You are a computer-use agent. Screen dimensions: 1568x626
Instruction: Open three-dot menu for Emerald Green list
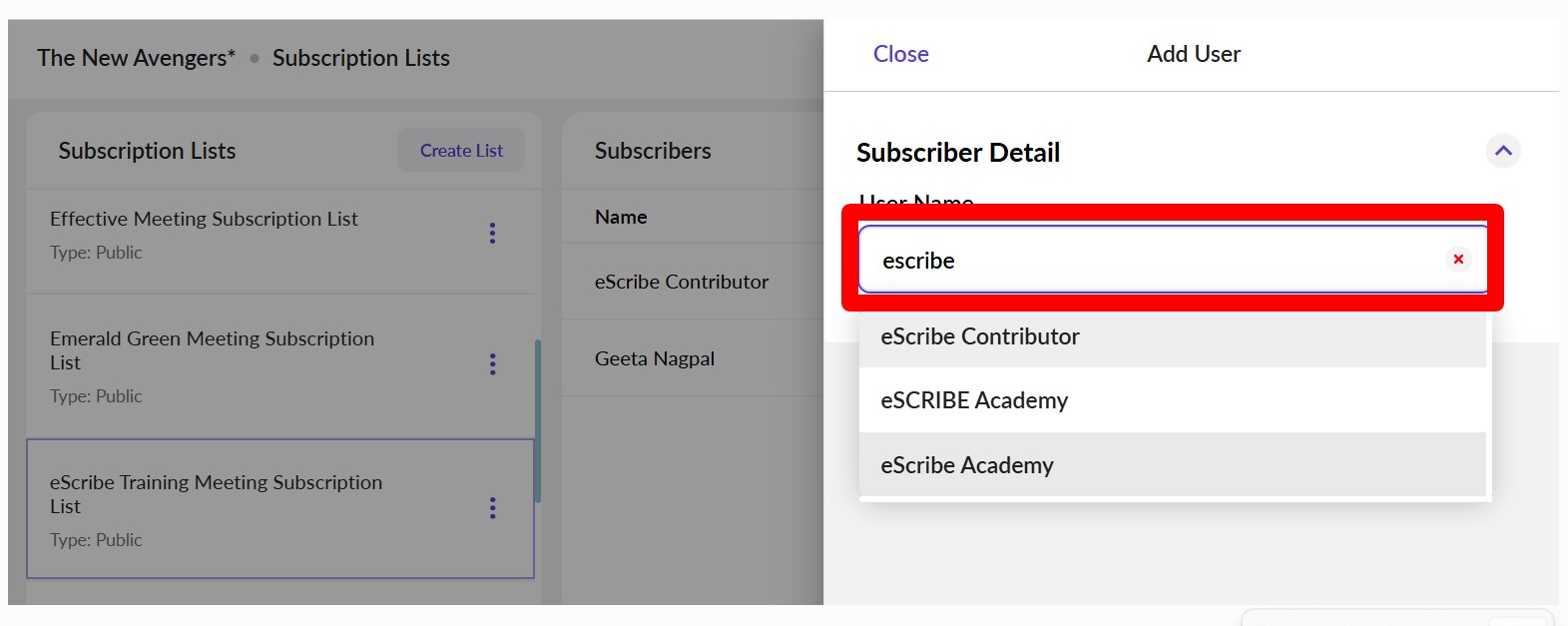pos(492,364)
